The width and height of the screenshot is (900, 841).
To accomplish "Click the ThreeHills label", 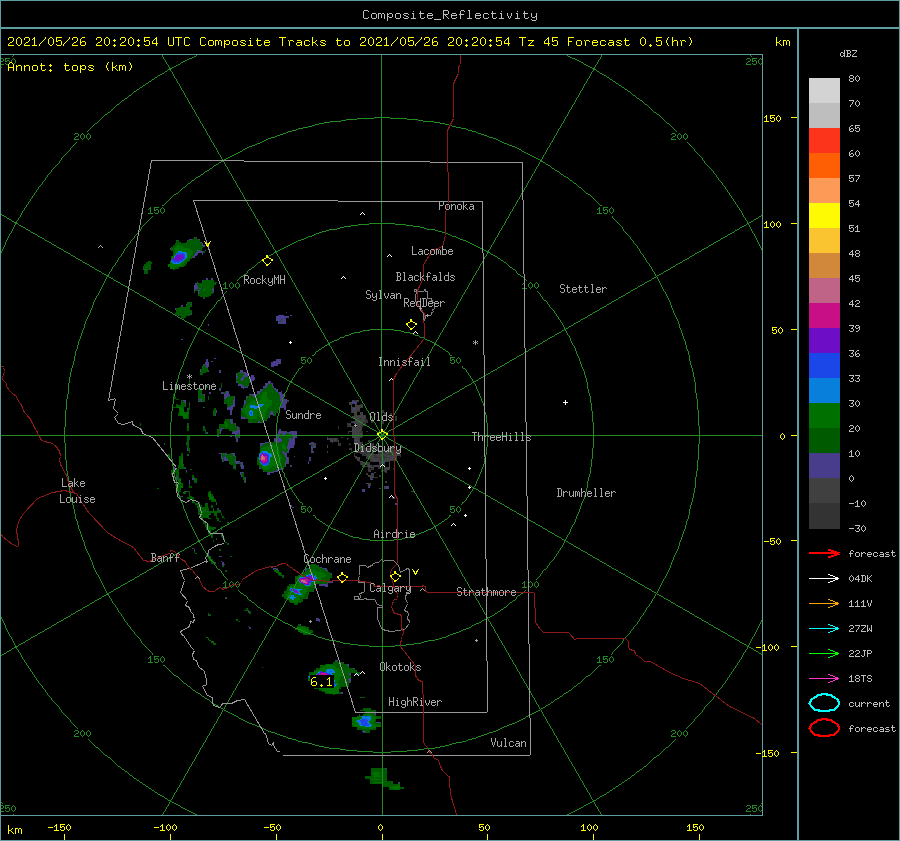I will [x=501, y=437].
